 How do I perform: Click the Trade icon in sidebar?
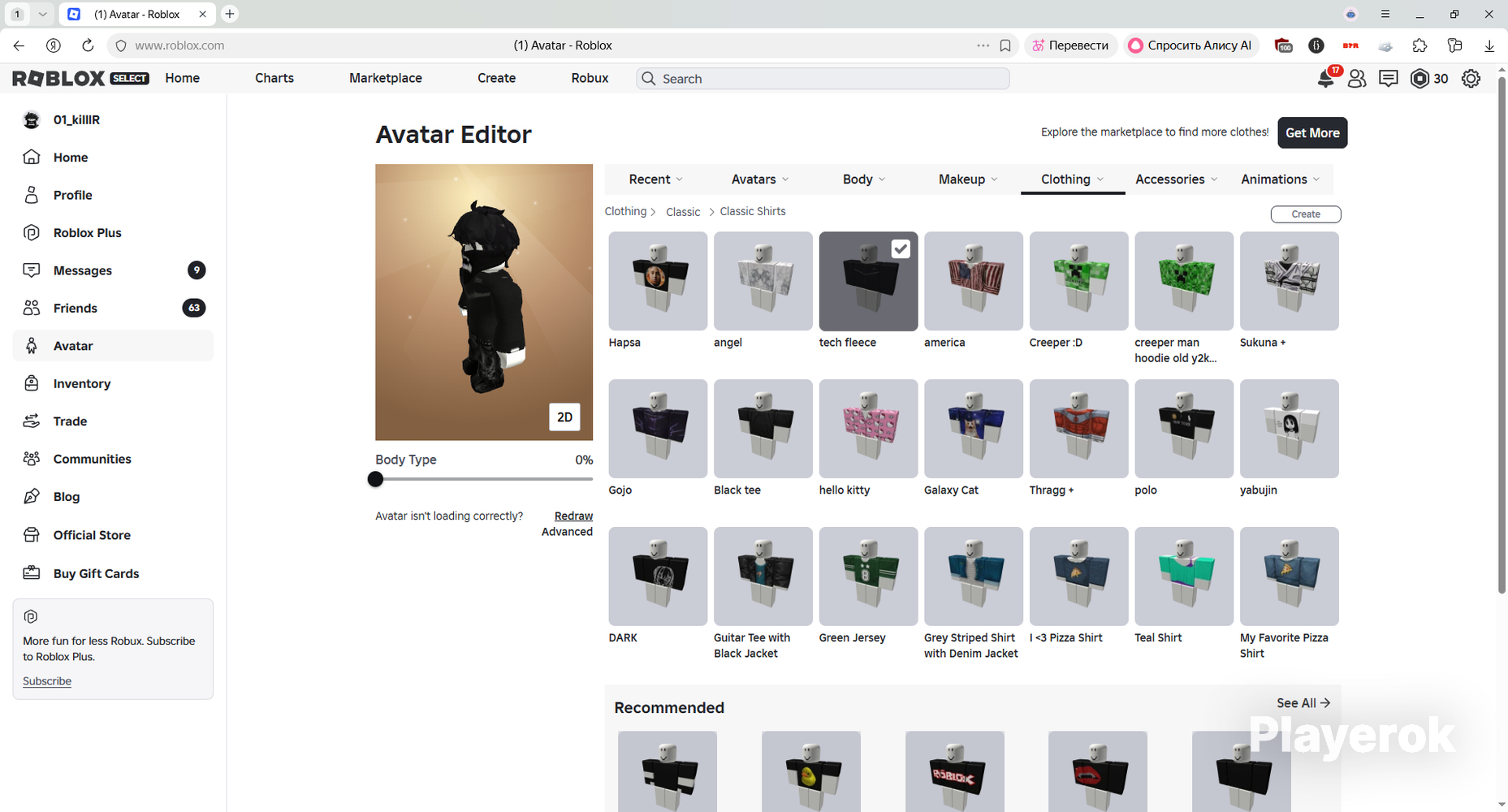(x=32, y=421)
